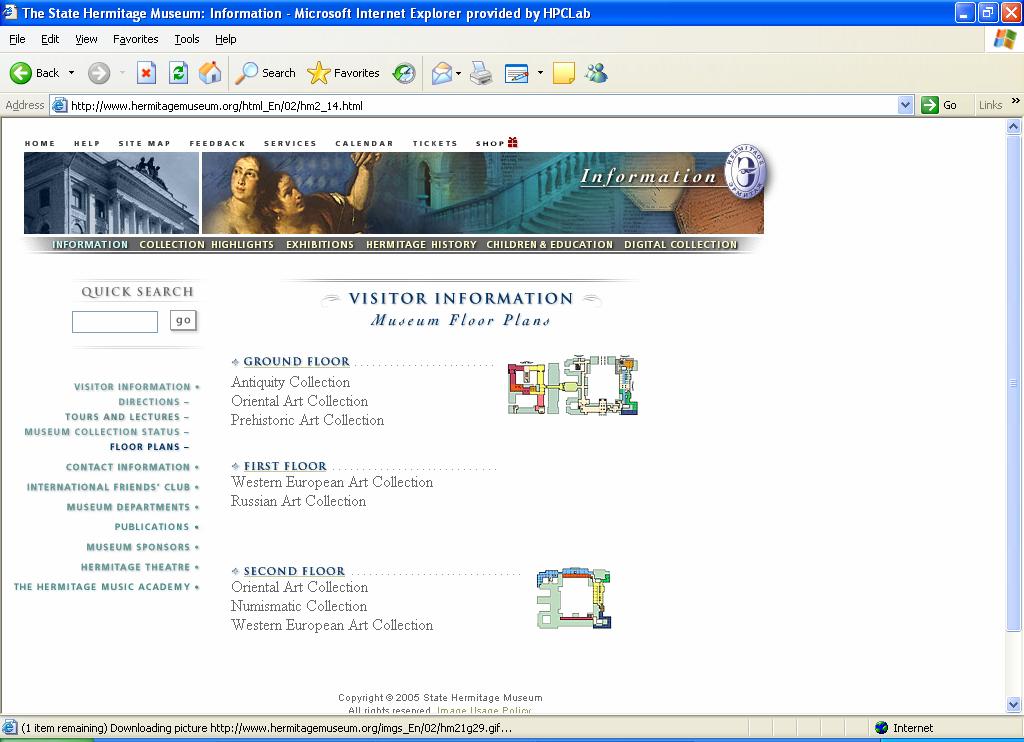The width and height of the screenshot is (1024, 742).
Task: Open CONTACT INFORMATION sidebar link
Action: (x=128, y=467)
